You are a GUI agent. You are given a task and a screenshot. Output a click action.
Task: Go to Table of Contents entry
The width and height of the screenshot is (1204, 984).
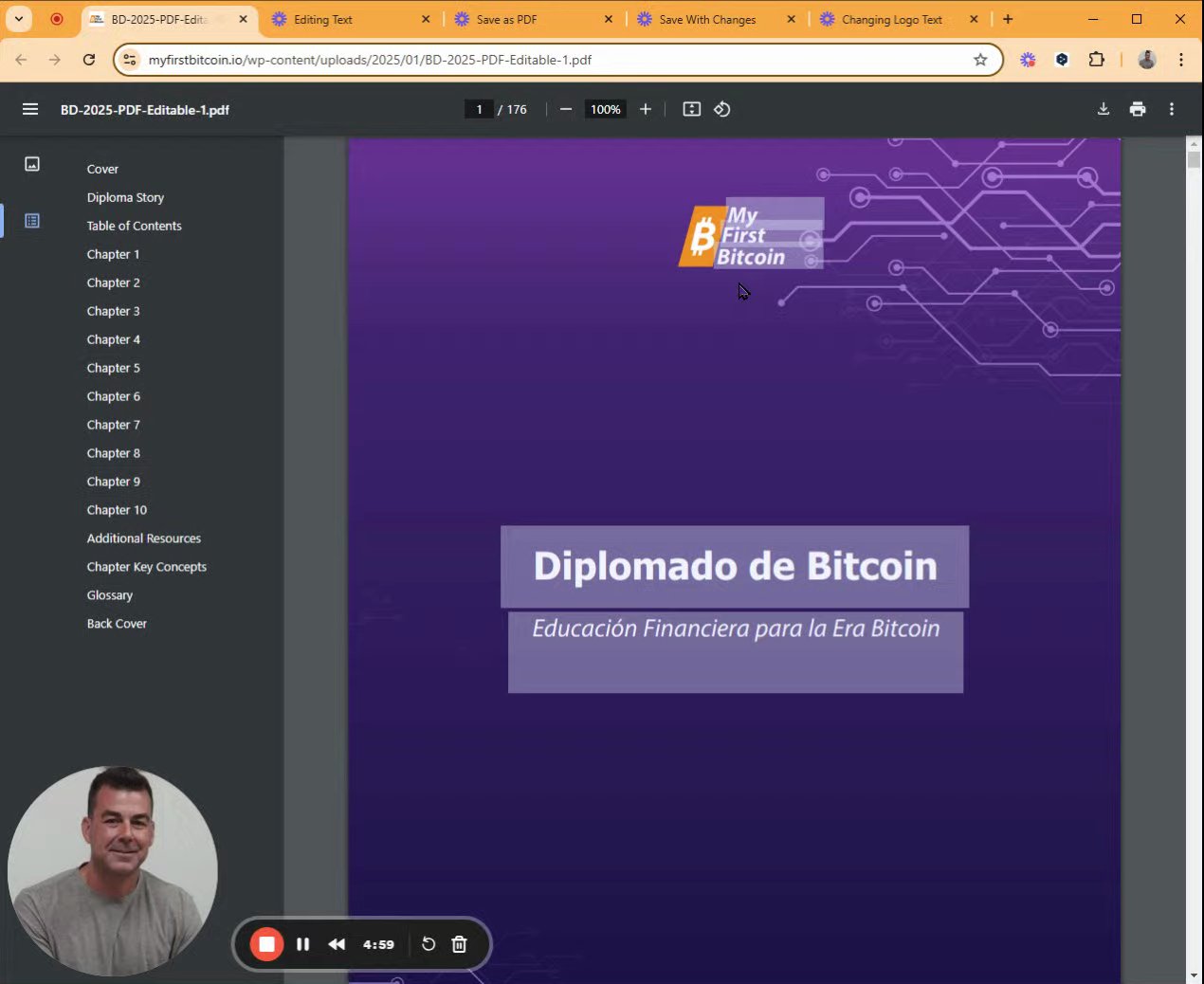point(134,226)
